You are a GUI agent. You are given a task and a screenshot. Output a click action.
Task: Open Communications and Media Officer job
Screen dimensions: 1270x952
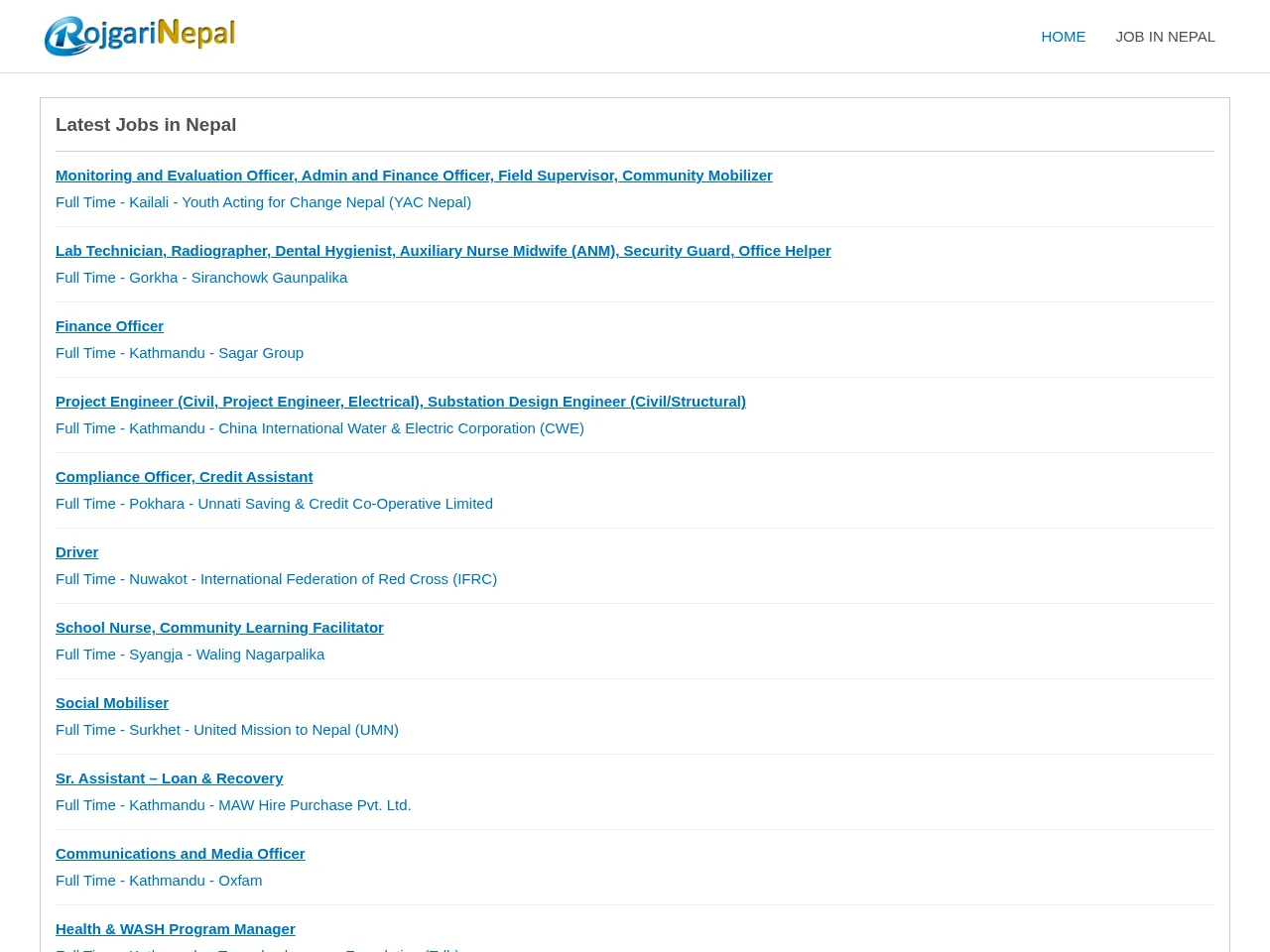point(180,854)
